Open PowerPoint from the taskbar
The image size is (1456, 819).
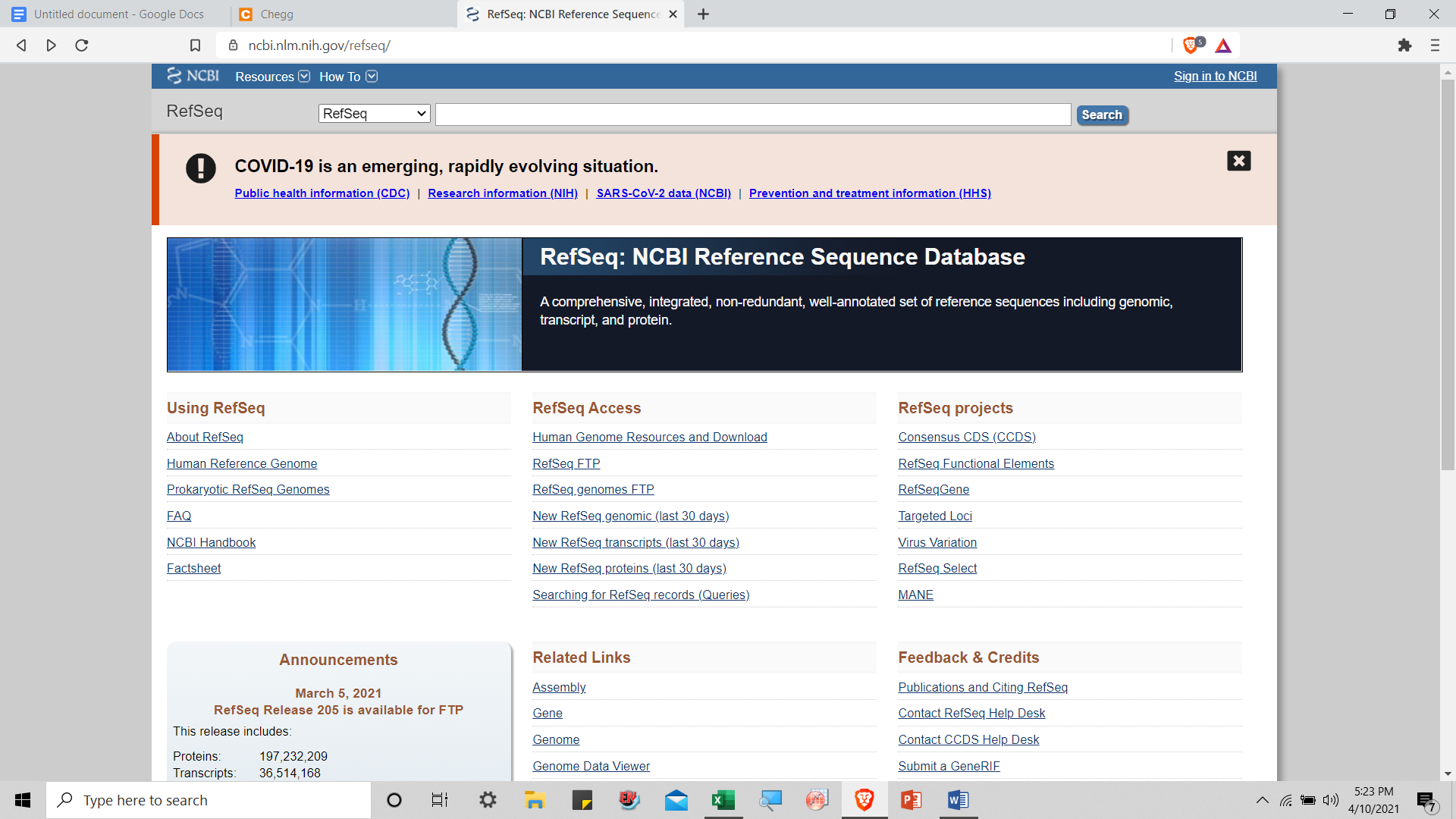[911, 800]
